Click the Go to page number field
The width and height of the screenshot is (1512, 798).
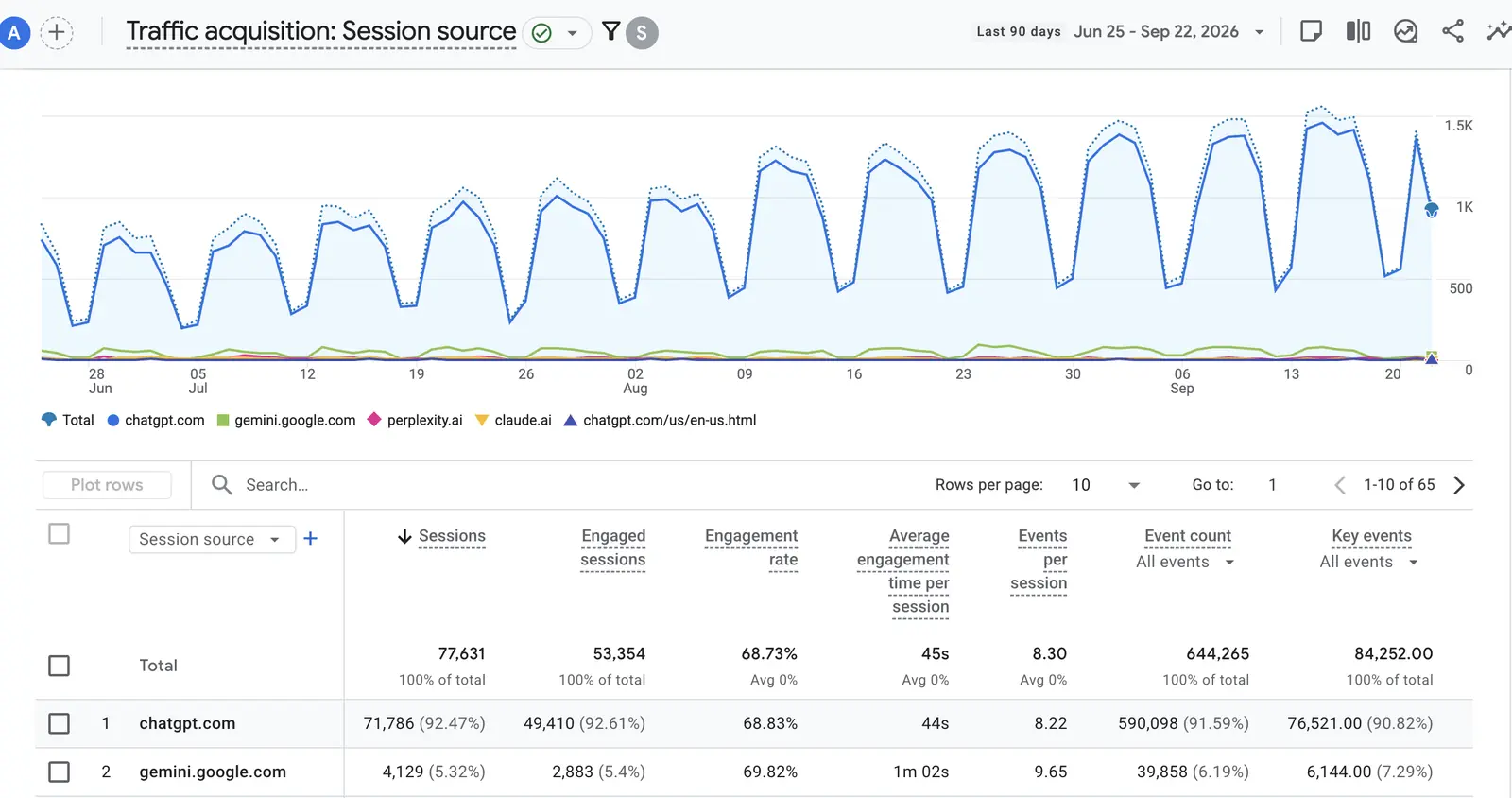(1273, 485)
